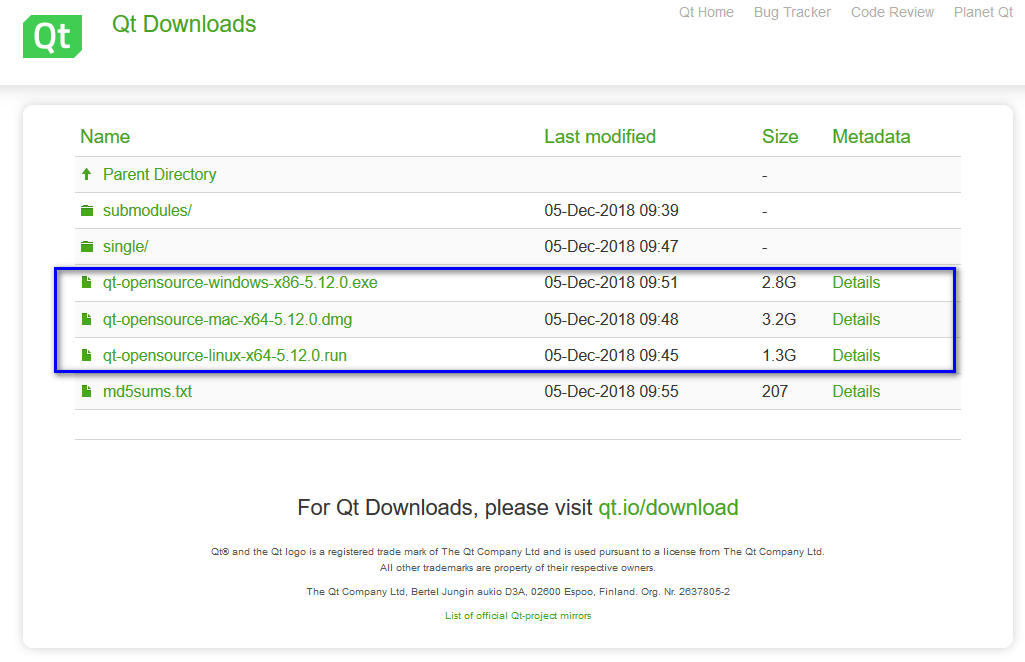Click the date 05-Dec-2018 09:45

point(611,355)
